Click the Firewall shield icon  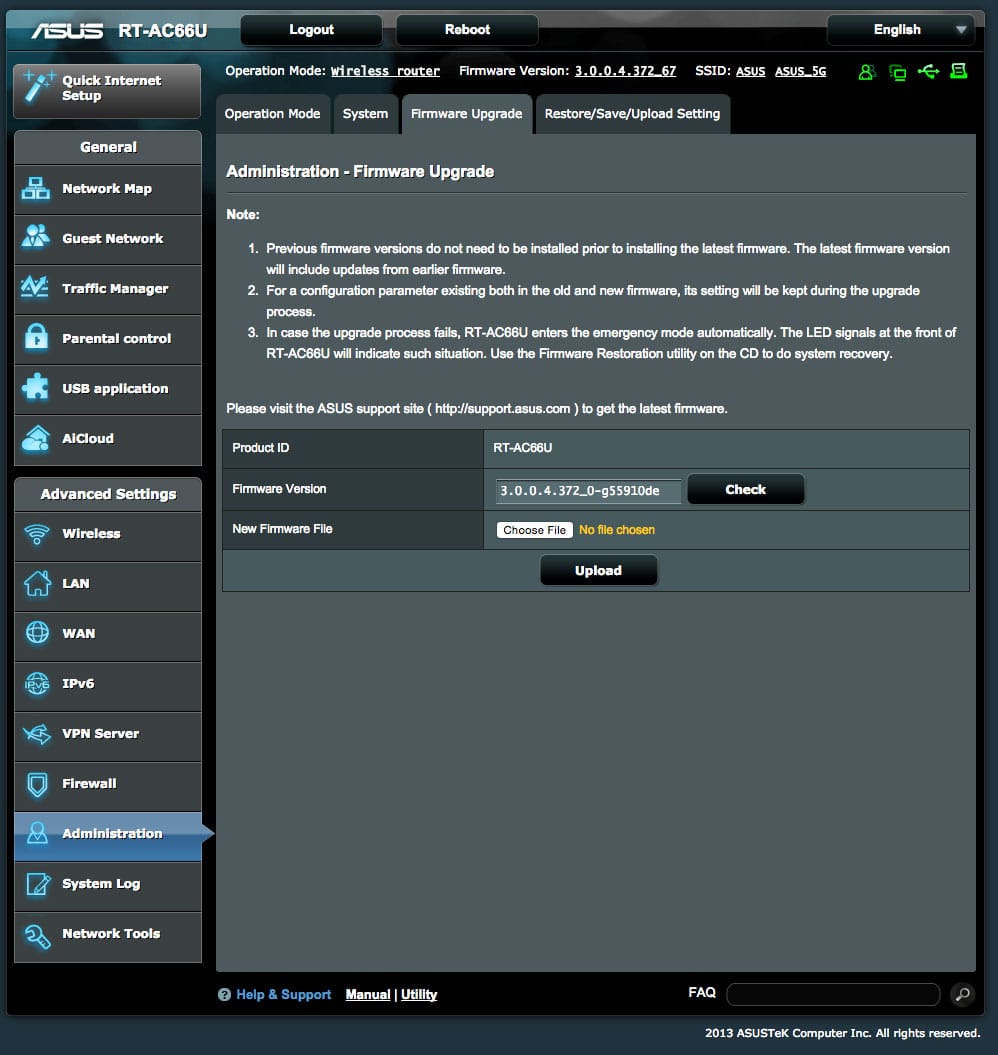pyautogui.click(x=38, y=784)
